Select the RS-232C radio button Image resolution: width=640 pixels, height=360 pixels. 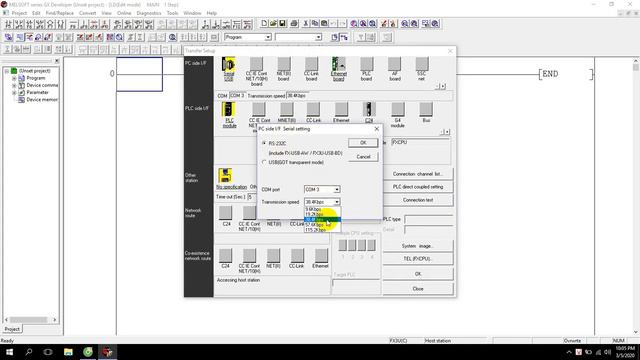point(264,143)
